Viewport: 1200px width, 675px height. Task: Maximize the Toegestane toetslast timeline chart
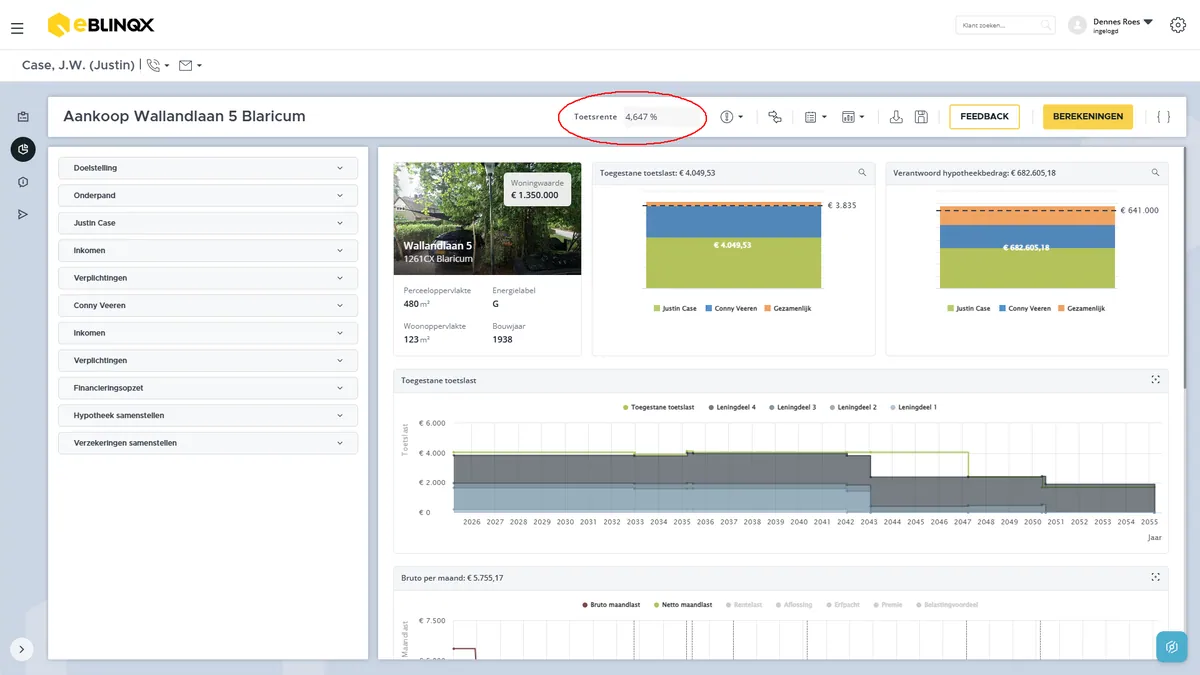[1155, 380]
